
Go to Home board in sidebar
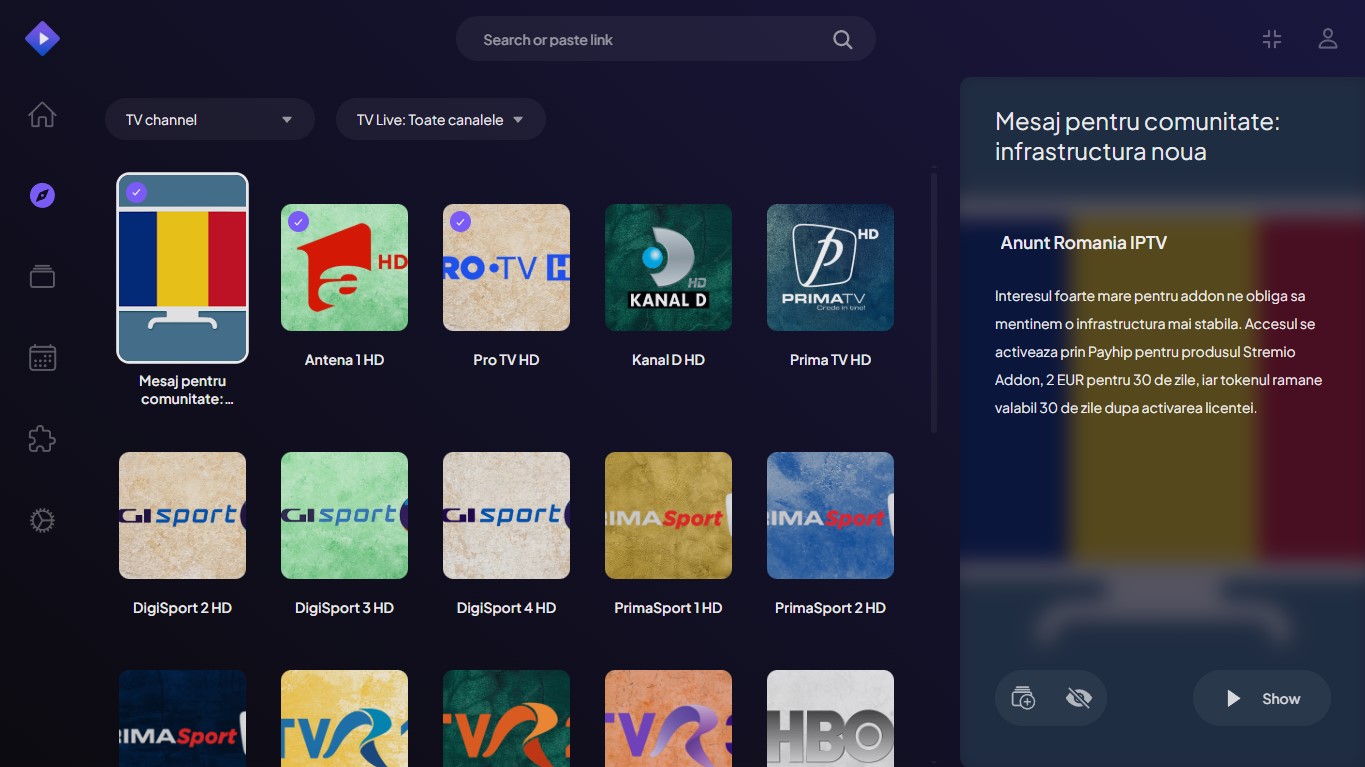coord(42,115)
